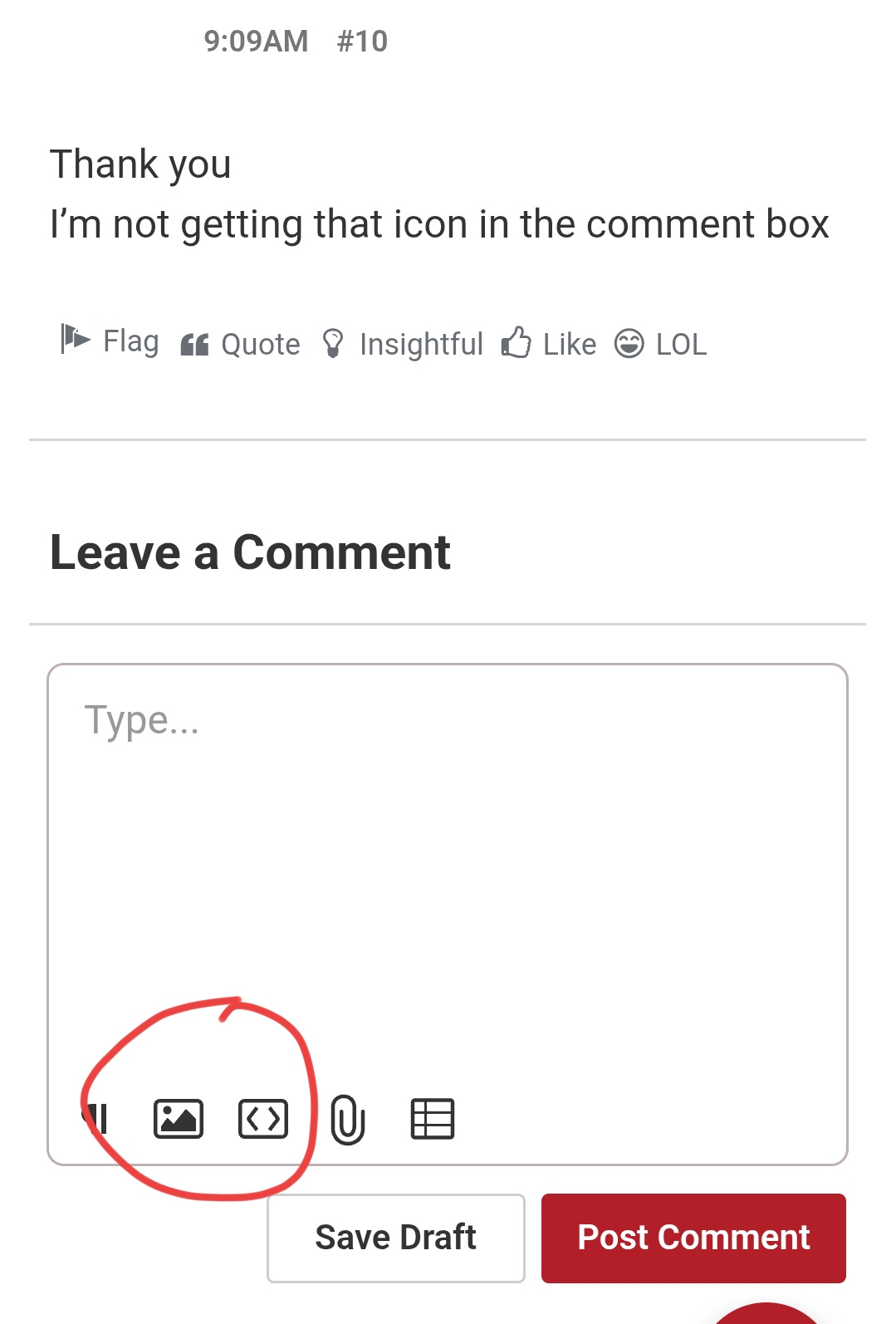Tap the red floating button at bottom
The image size is (896, 1324).
tap(766, 1313)
